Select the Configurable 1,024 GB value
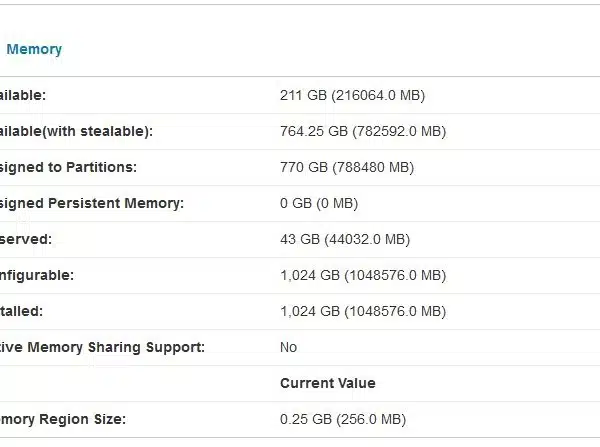600x447 pixels. pyautogui.click(x=363, y=275)
